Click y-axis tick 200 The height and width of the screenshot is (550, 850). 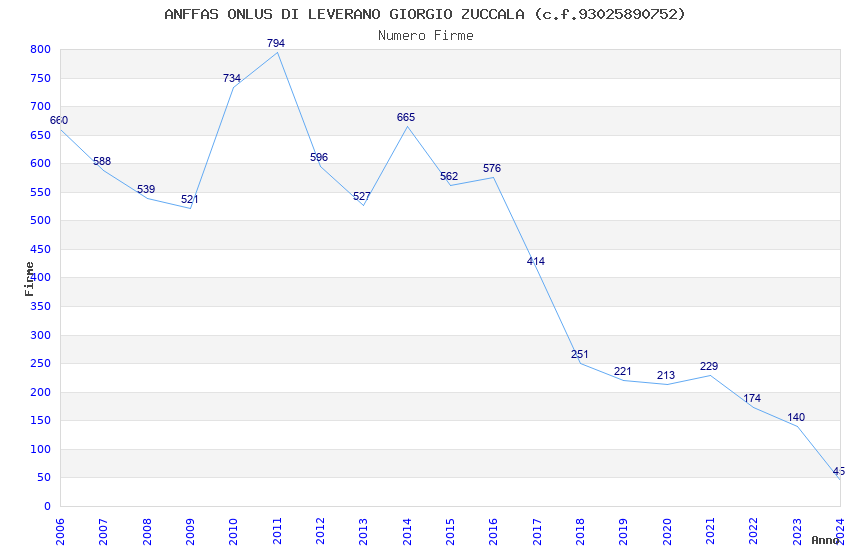point(40,392)
